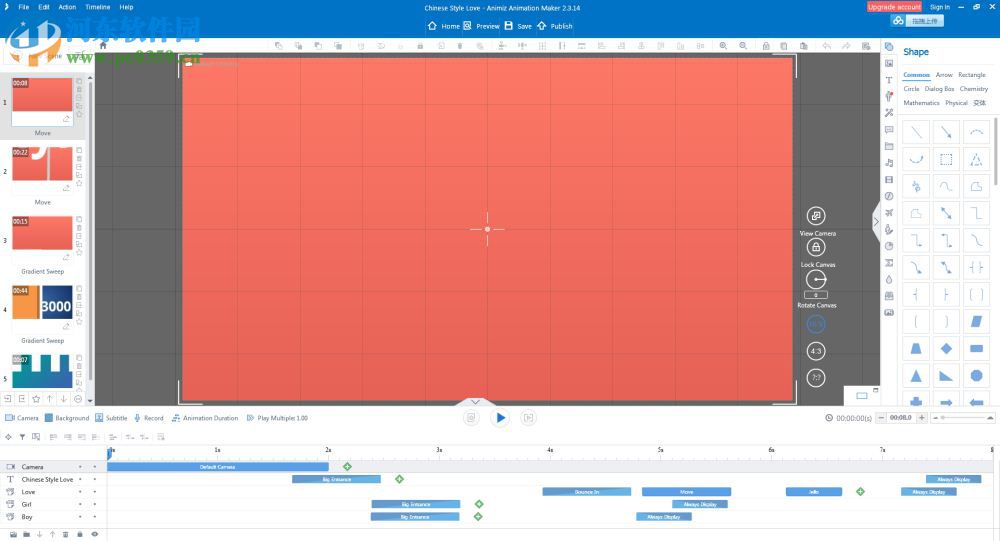Click the Redo arrow in top toolbar
This screenshot has height=541, width=1000.
pos(846,46)
